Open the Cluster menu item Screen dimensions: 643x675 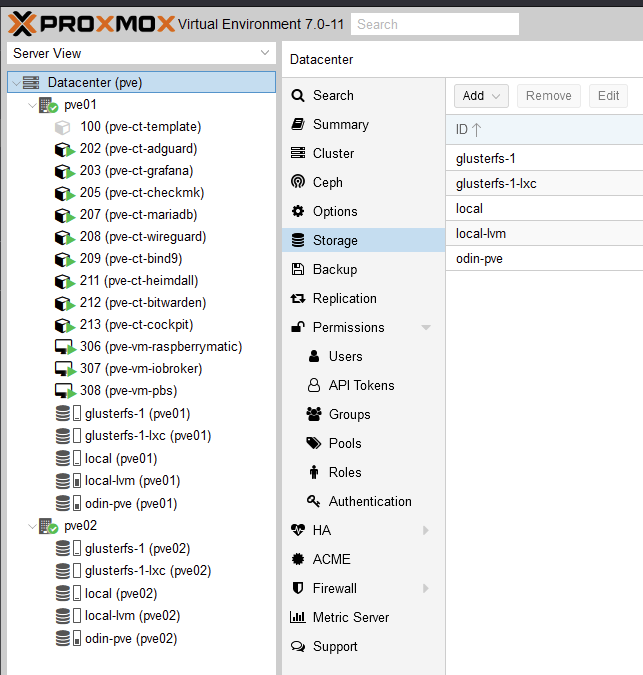(363, 153)
